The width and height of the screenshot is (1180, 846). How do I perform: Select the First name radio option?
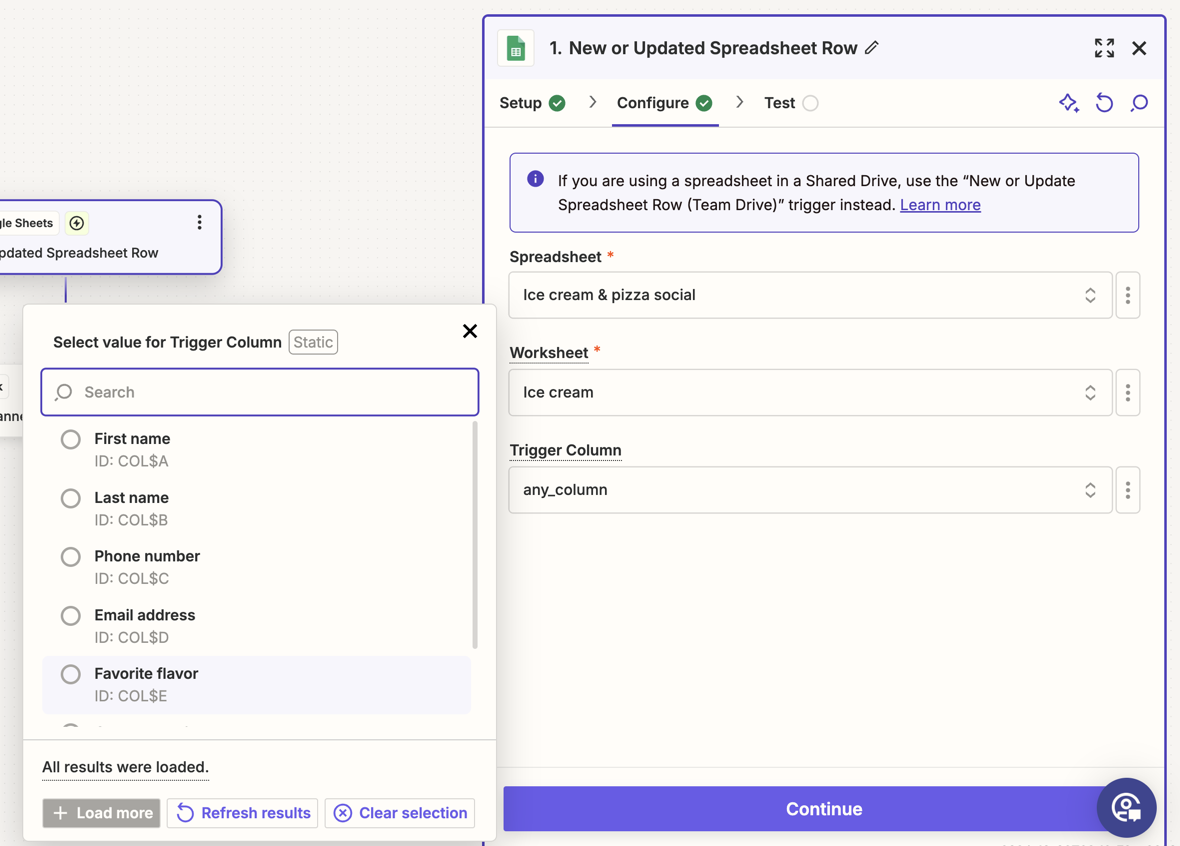click(71, 440)
